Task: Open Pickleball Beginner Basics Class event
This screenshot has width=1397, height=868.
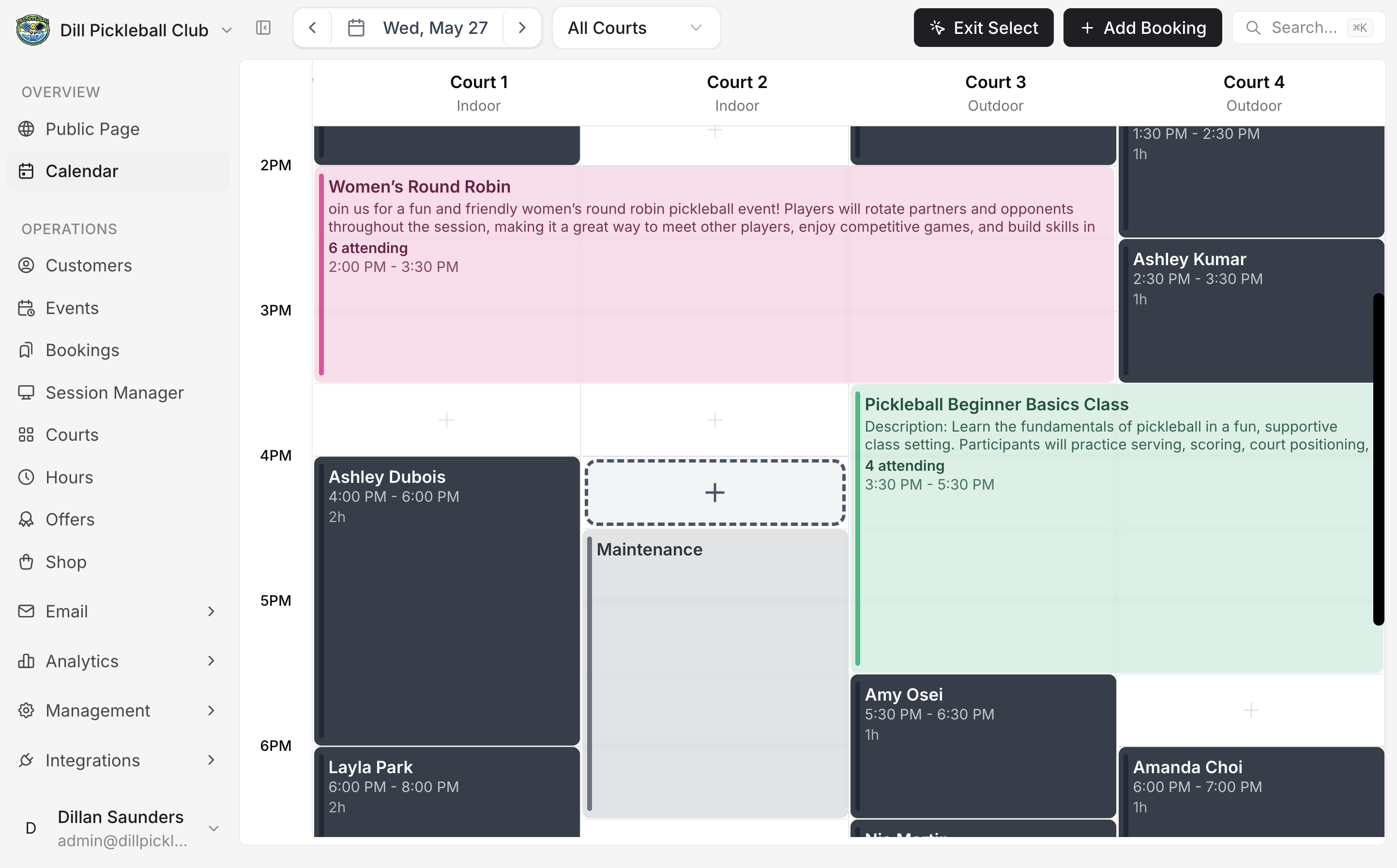Action: (x=1116, y=528)
